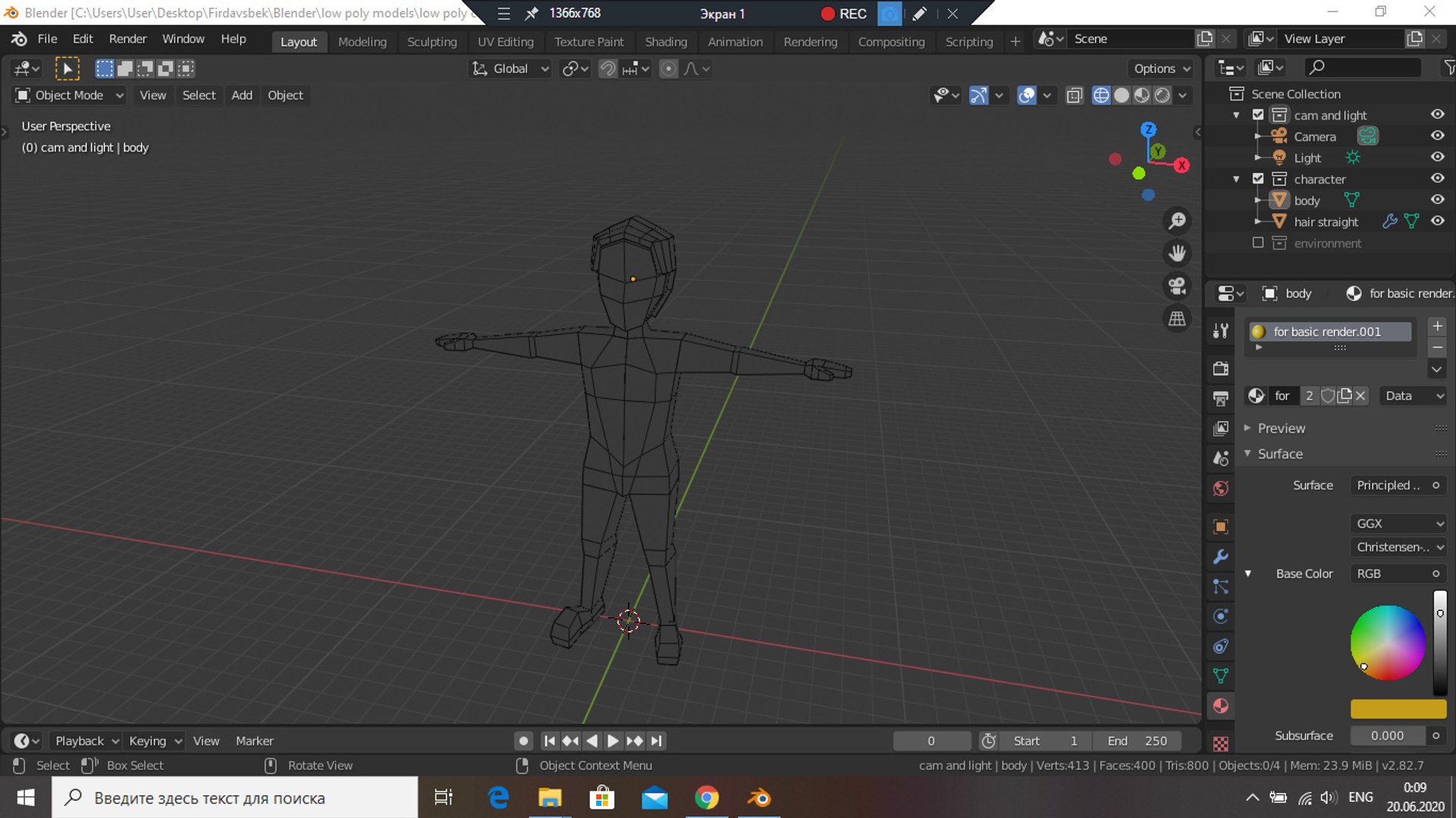Open Global transform orientation dropdown
The image size is (1456, 818).
click(510, 69)
